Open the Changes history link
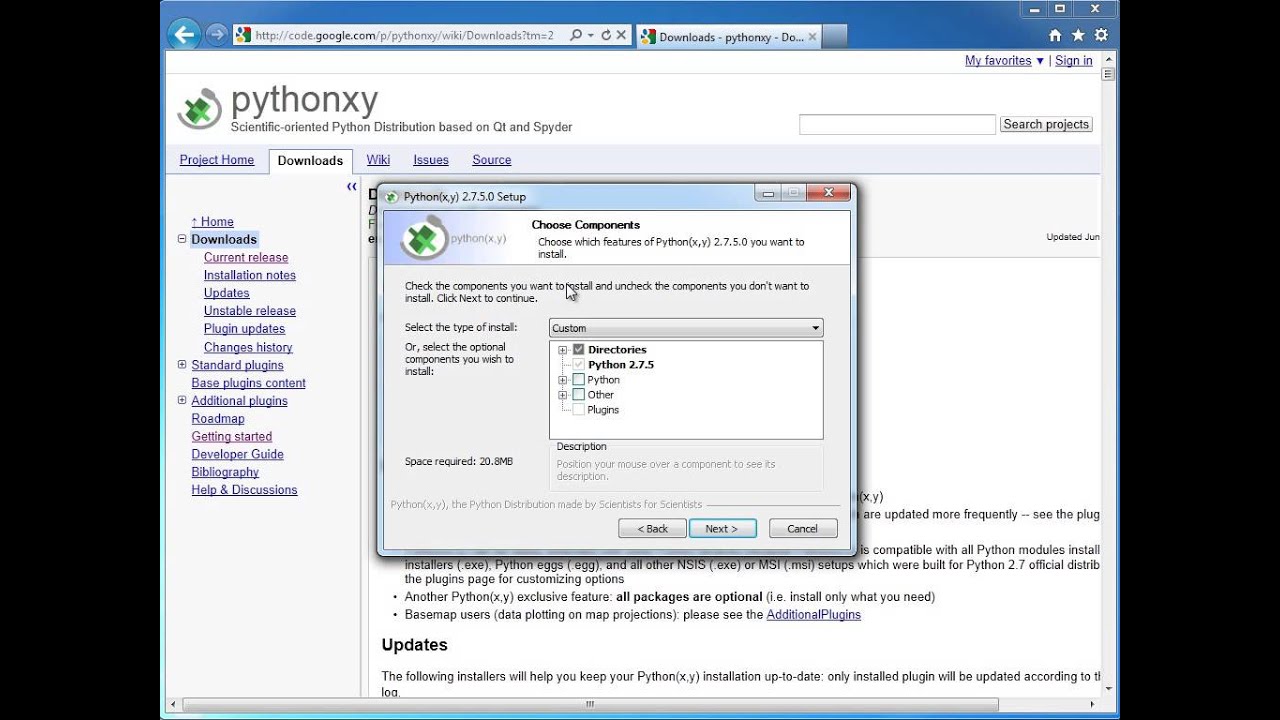This screenshot has width=1280, height=720. (x=248, y=347)
